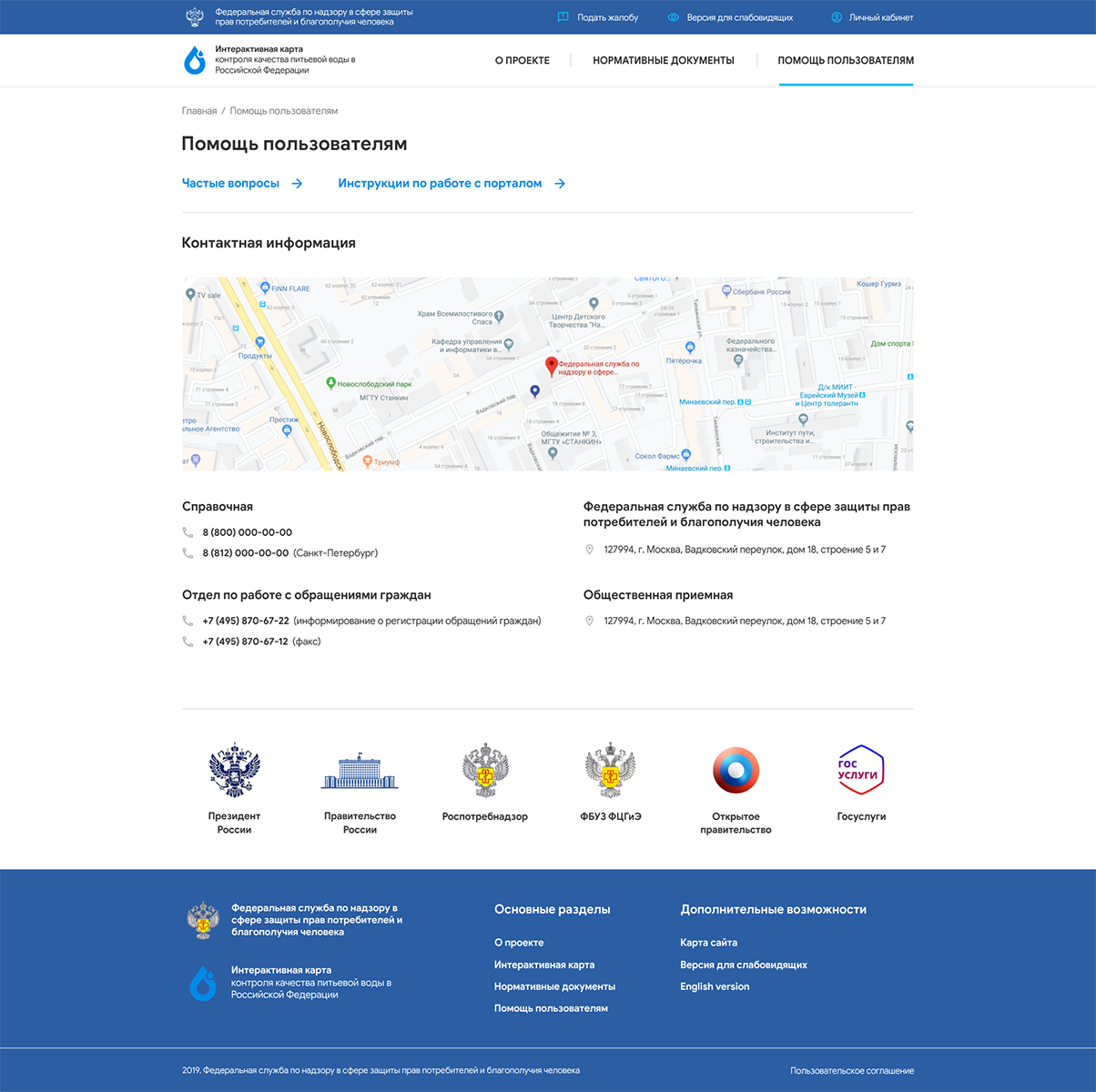Click the footer title Интерактивная карта контроля качества
The image size is (1096, 1092).
click(311, 983)
